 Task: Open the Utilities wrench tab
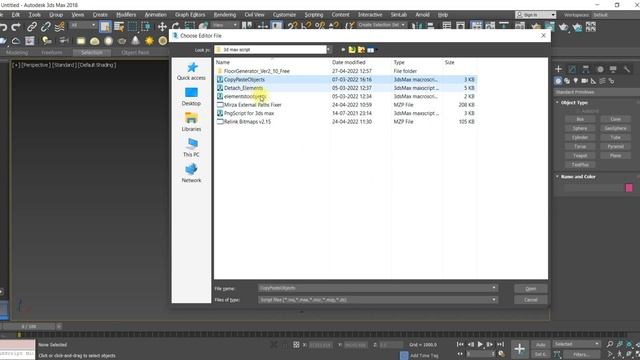627,69
